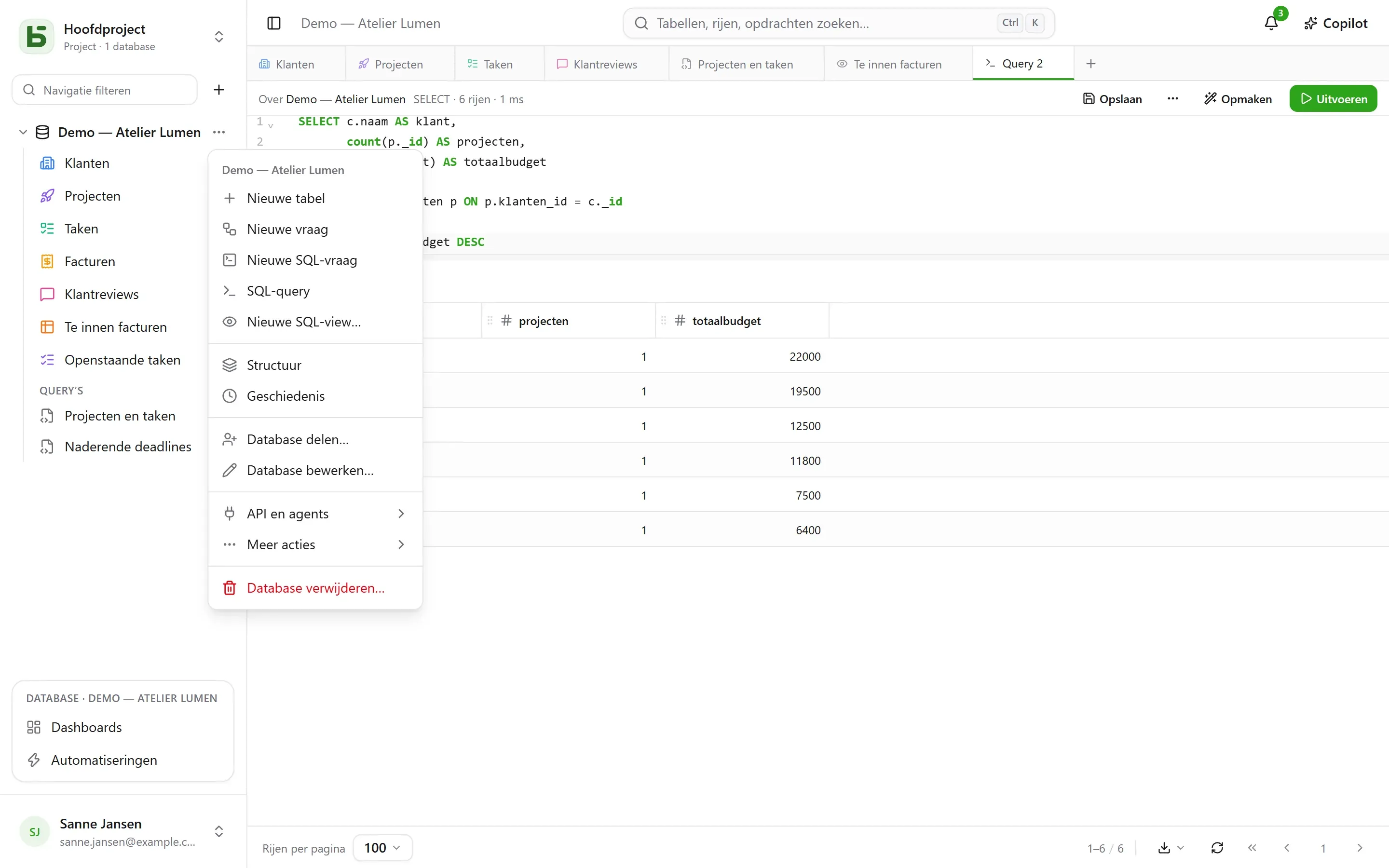Add a new tab with plus icon

[x=1091, y=64]
